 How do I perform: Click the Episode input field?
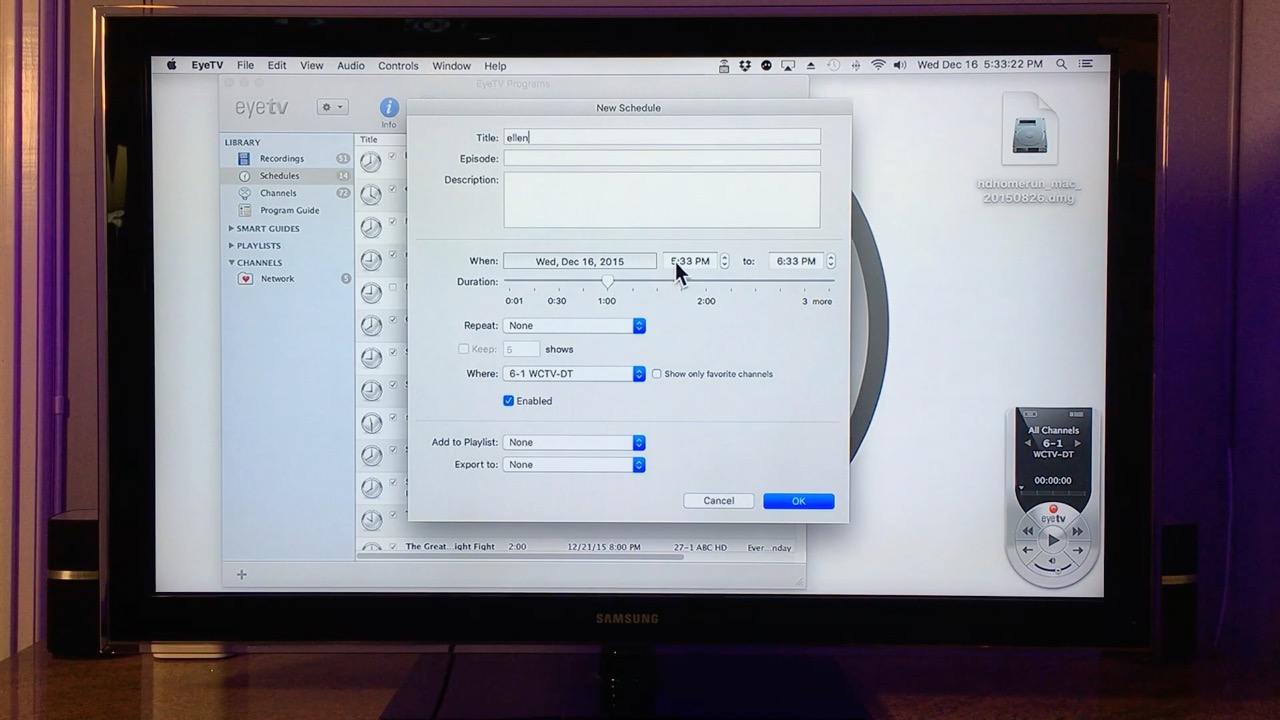[662, 158]
